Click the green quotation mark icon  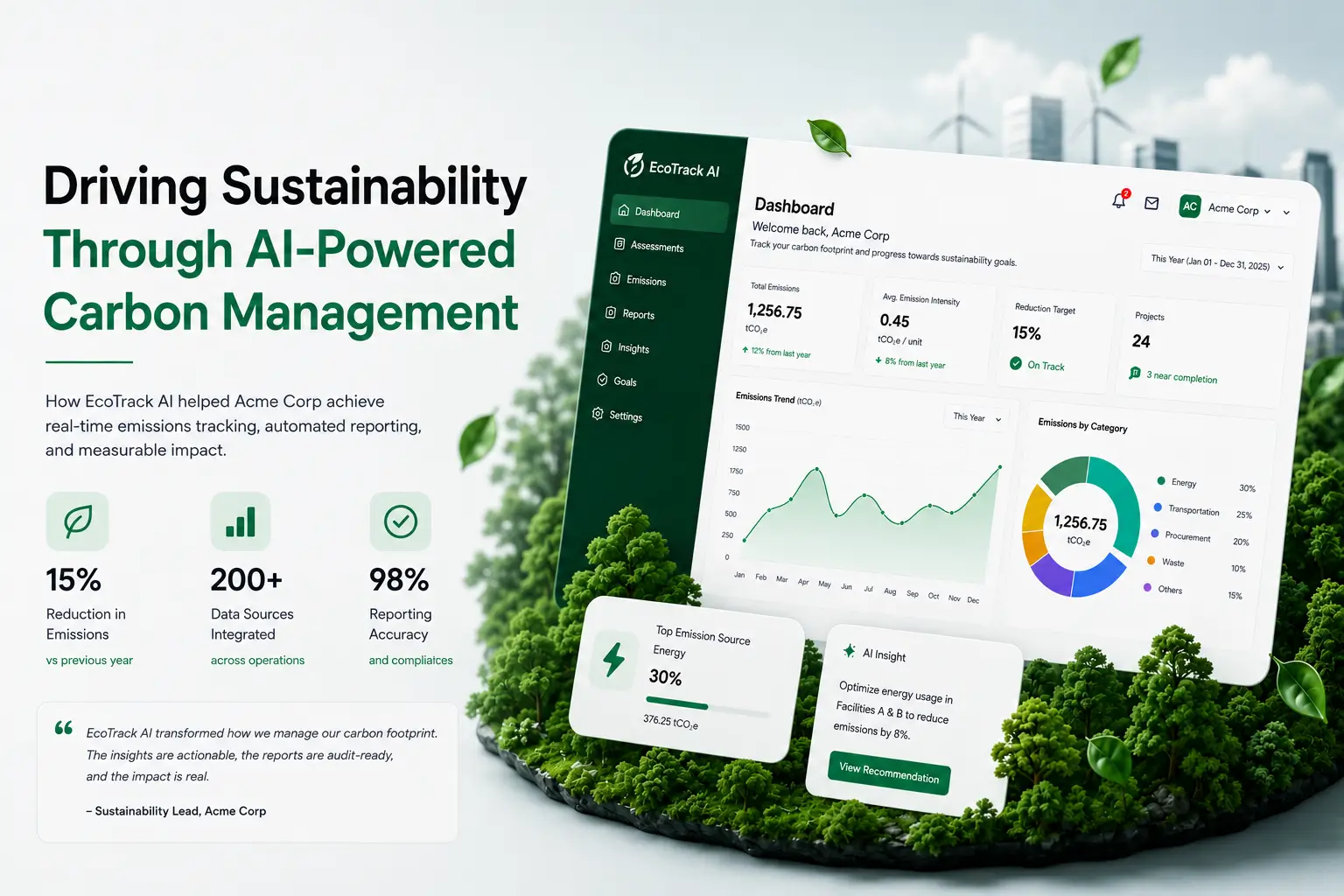[63, 728]
